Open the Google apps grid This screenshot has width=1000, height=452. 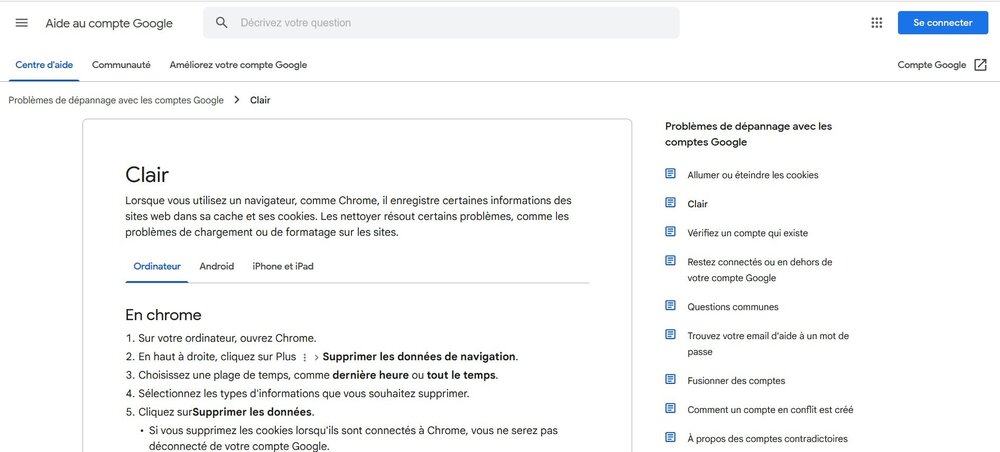pos(877,23)
